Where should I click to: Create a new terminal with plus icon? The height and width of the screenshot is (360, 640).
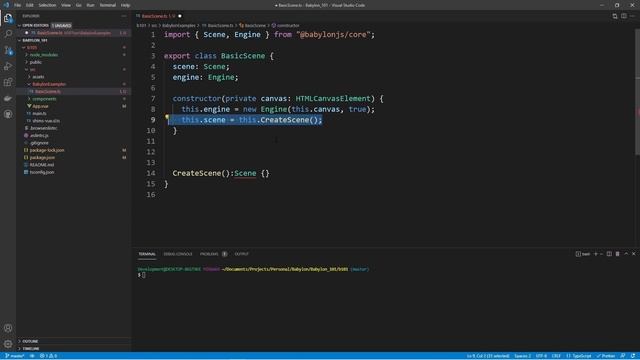pyautogui.click(x=596, y=254)
